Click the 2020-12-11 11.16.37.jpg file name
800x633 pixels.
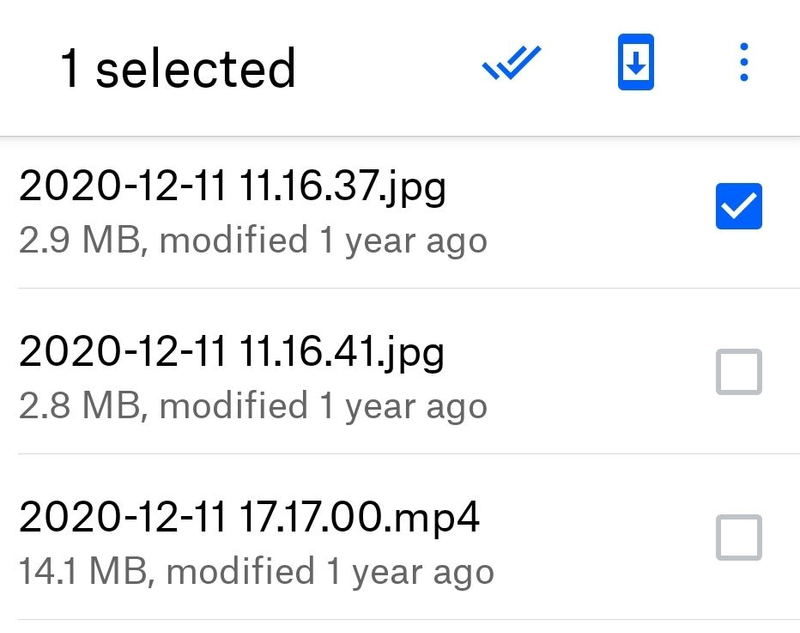click(232, 187)
